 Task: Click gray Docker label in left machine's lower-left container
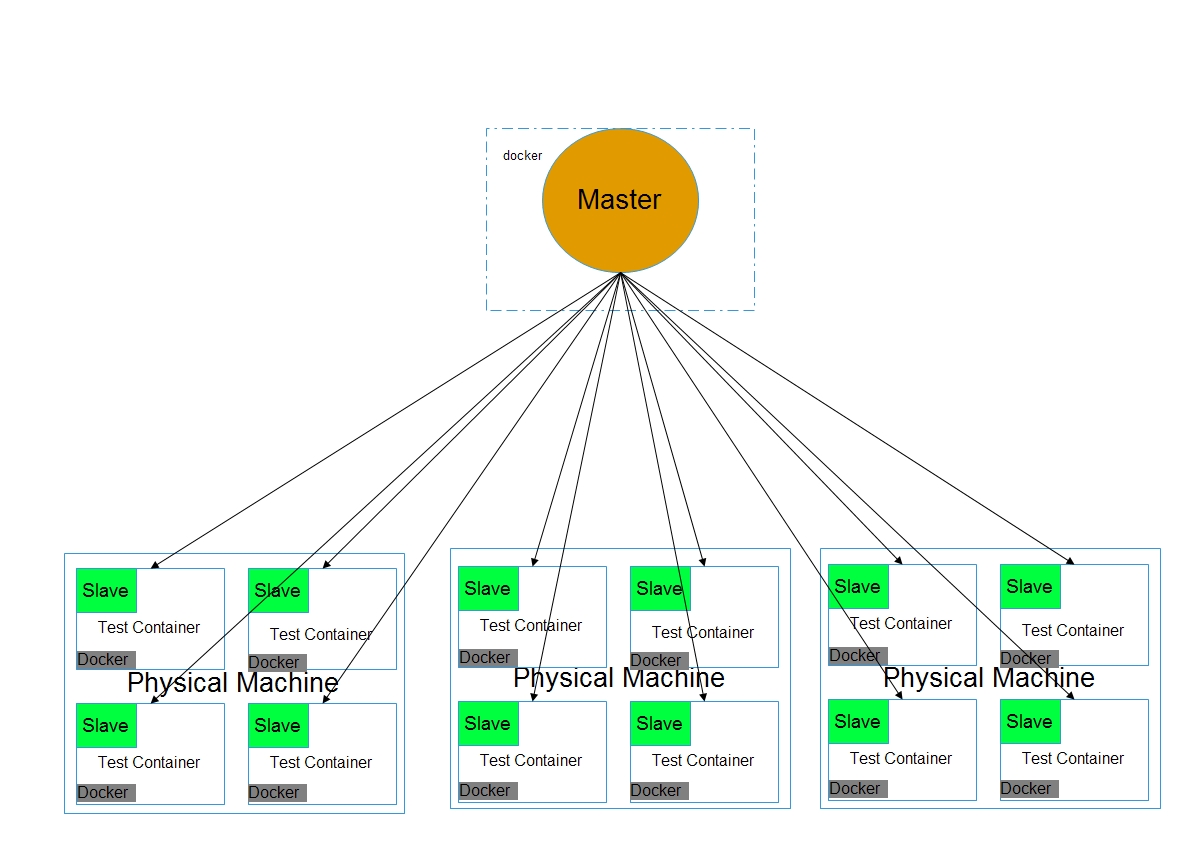tap(106, 792)
